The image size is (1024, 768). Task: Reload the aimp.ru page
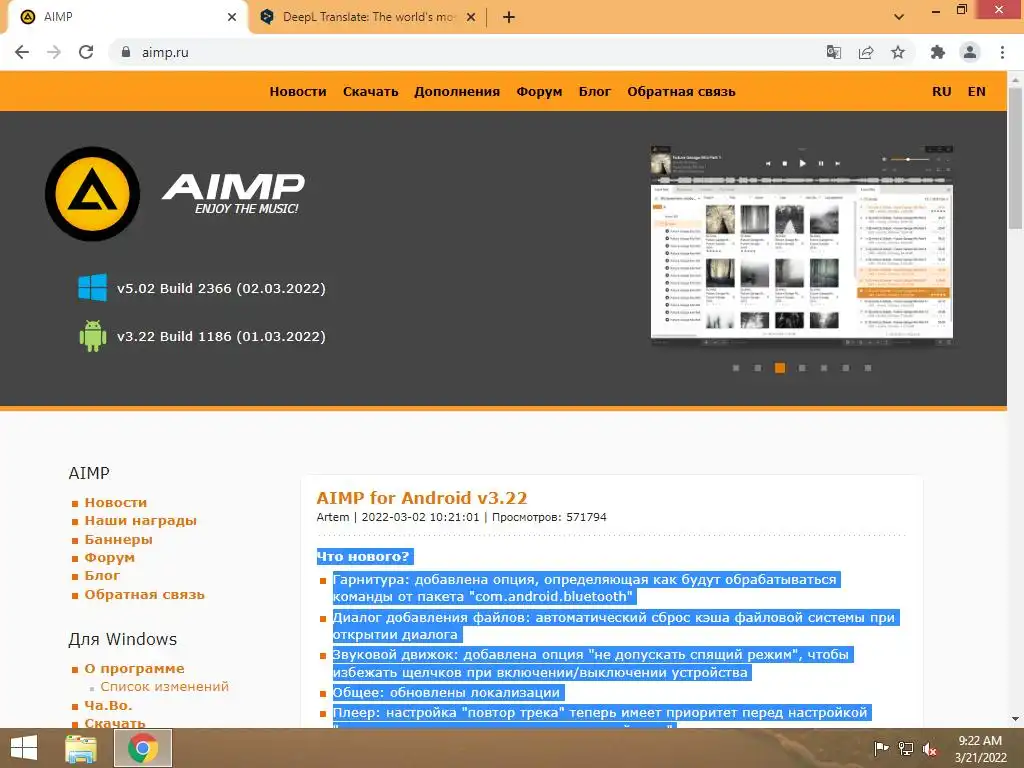point(86,52)
